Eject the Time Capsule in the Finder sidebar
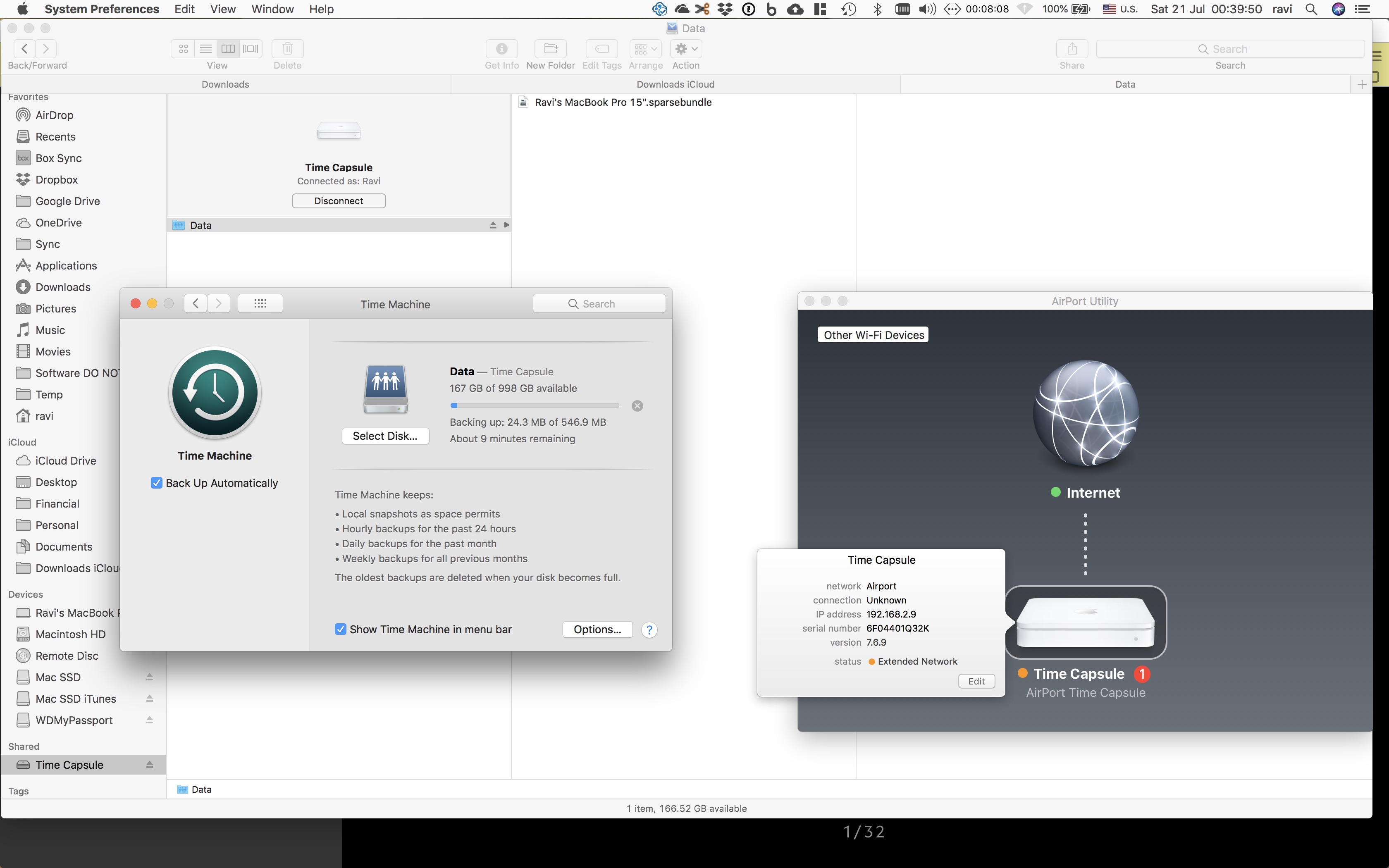The height and width of the screenshot is (868, 1389). click(149, 765)
